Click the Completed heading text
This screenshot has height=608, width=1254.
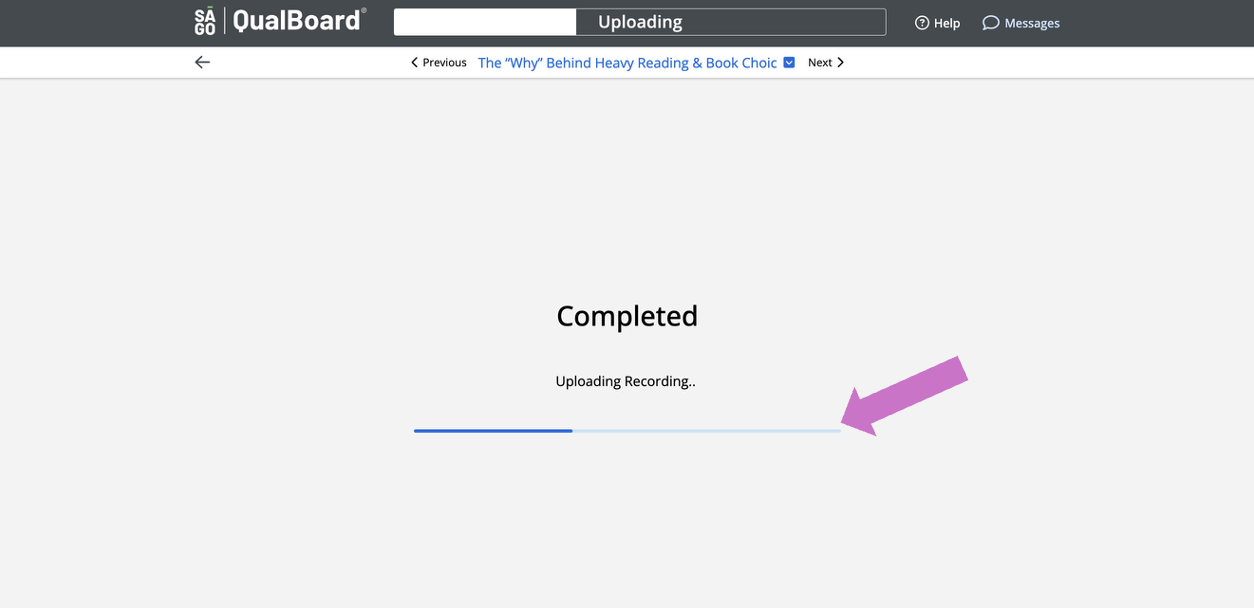click(627, 316)
